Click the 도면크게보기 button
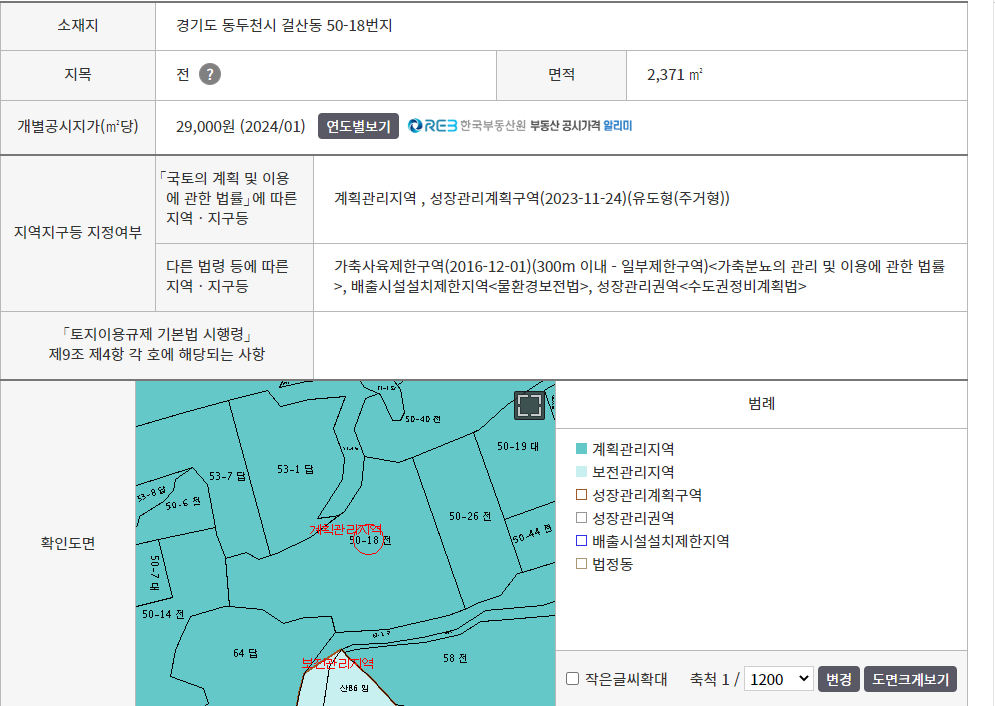 (x=910, y=679)
